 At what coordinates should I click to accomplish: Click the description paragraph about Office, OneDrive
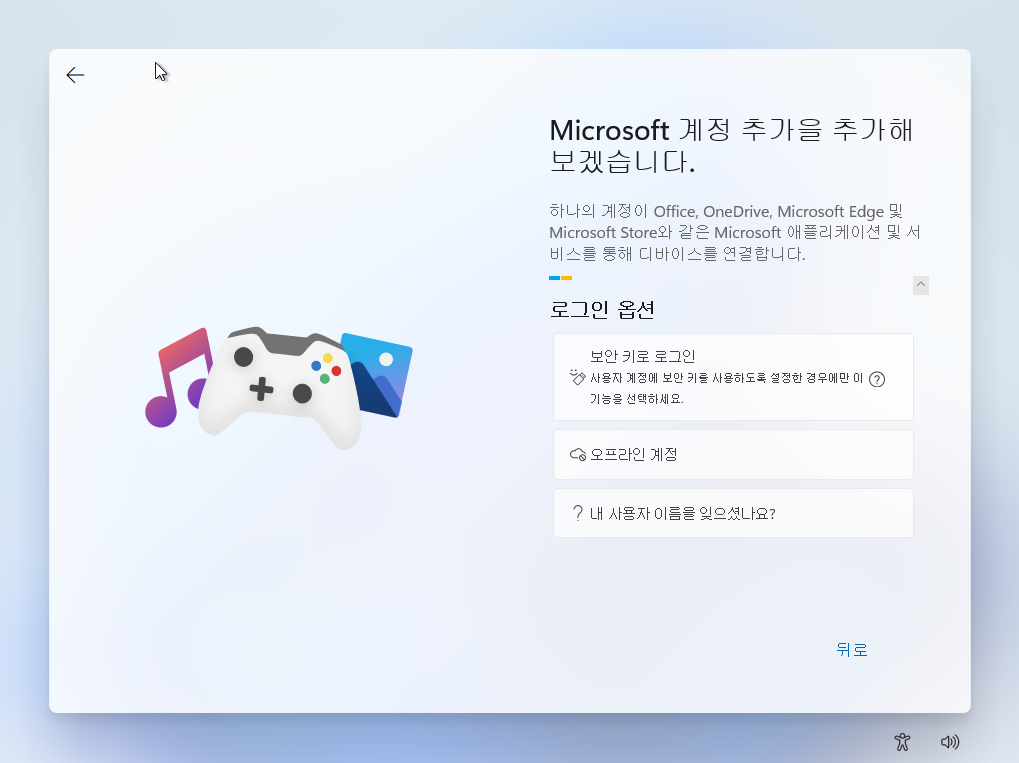(x=735, y=232)
